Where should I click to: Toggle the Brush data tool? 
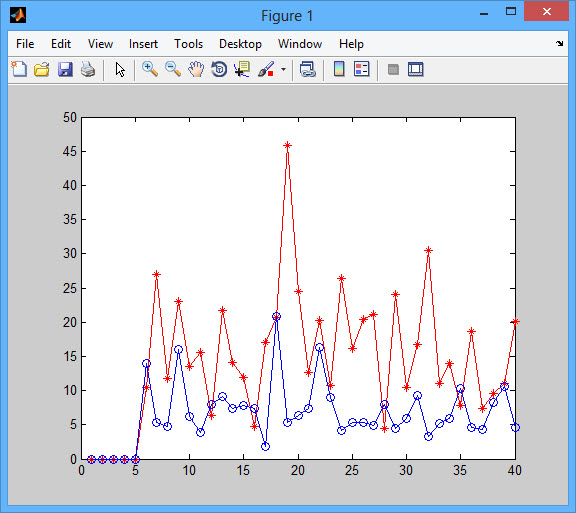[x=266, y=69]
